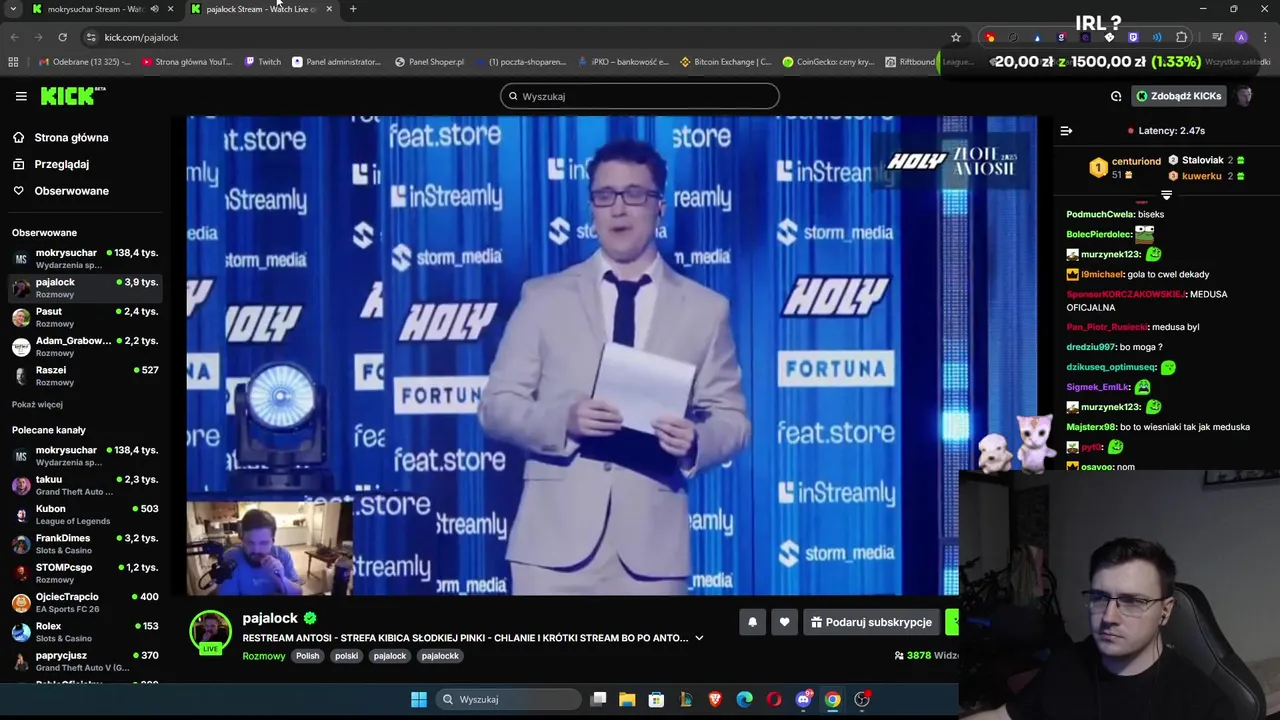The height and width of the screenshot is (720, 1280).
Task: Open Microsoft Store from taskbar
Action: tap(656, 699)
